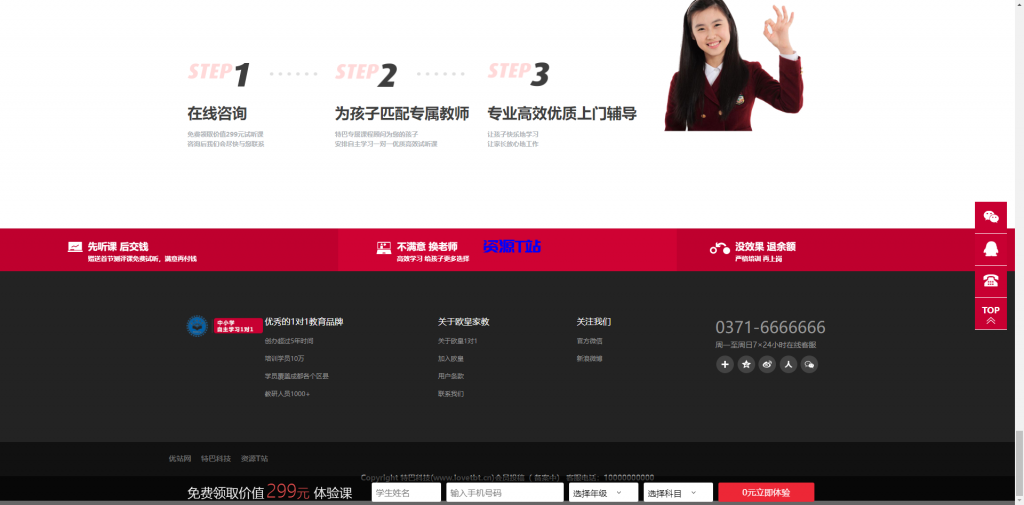Open QQ chat icon in the side panel

tap(991, 250)
